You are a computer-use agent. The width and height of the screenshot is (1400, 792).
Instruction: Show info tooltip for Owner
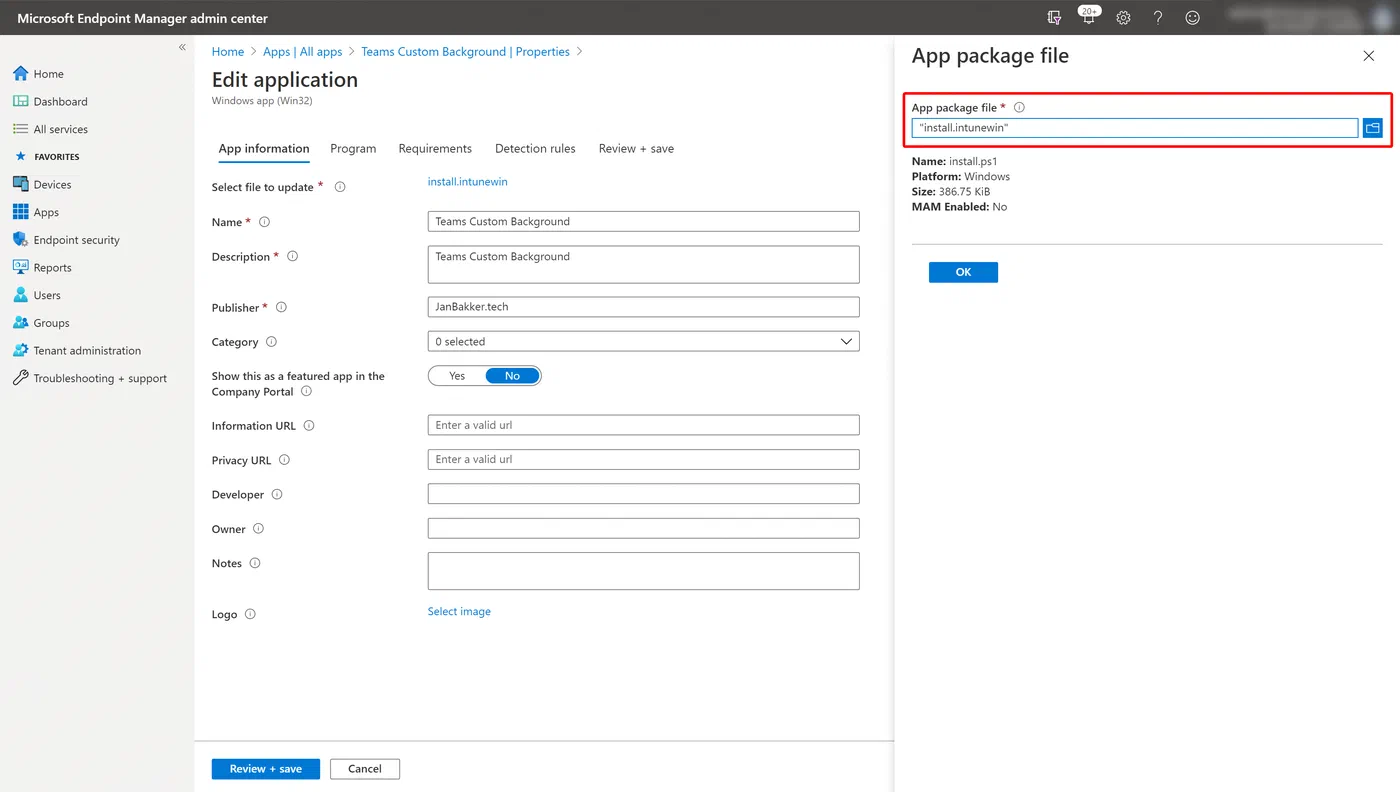pos(258,529)
